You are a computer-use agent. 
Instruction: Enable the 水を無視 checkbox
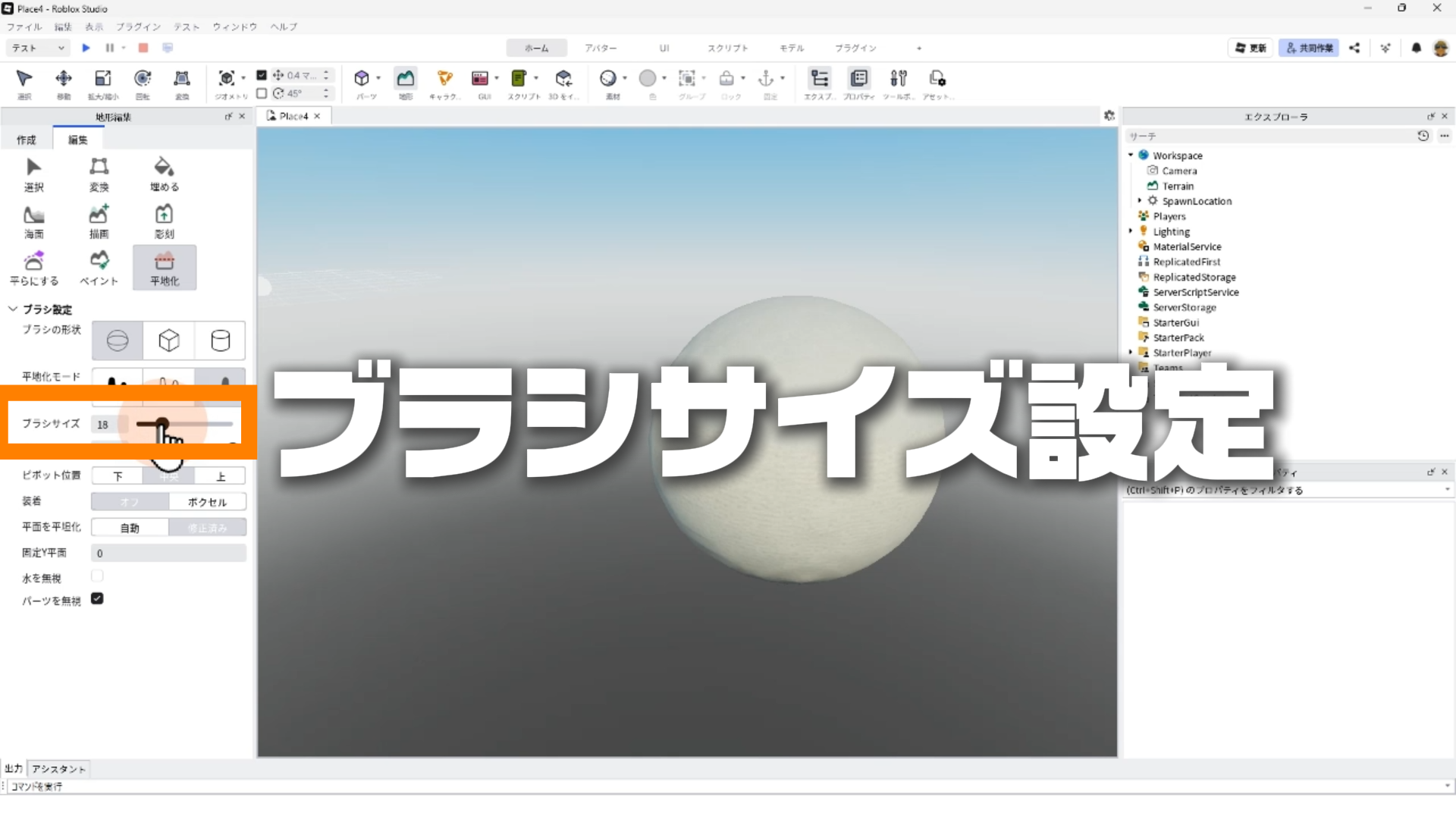pos(97,576)
